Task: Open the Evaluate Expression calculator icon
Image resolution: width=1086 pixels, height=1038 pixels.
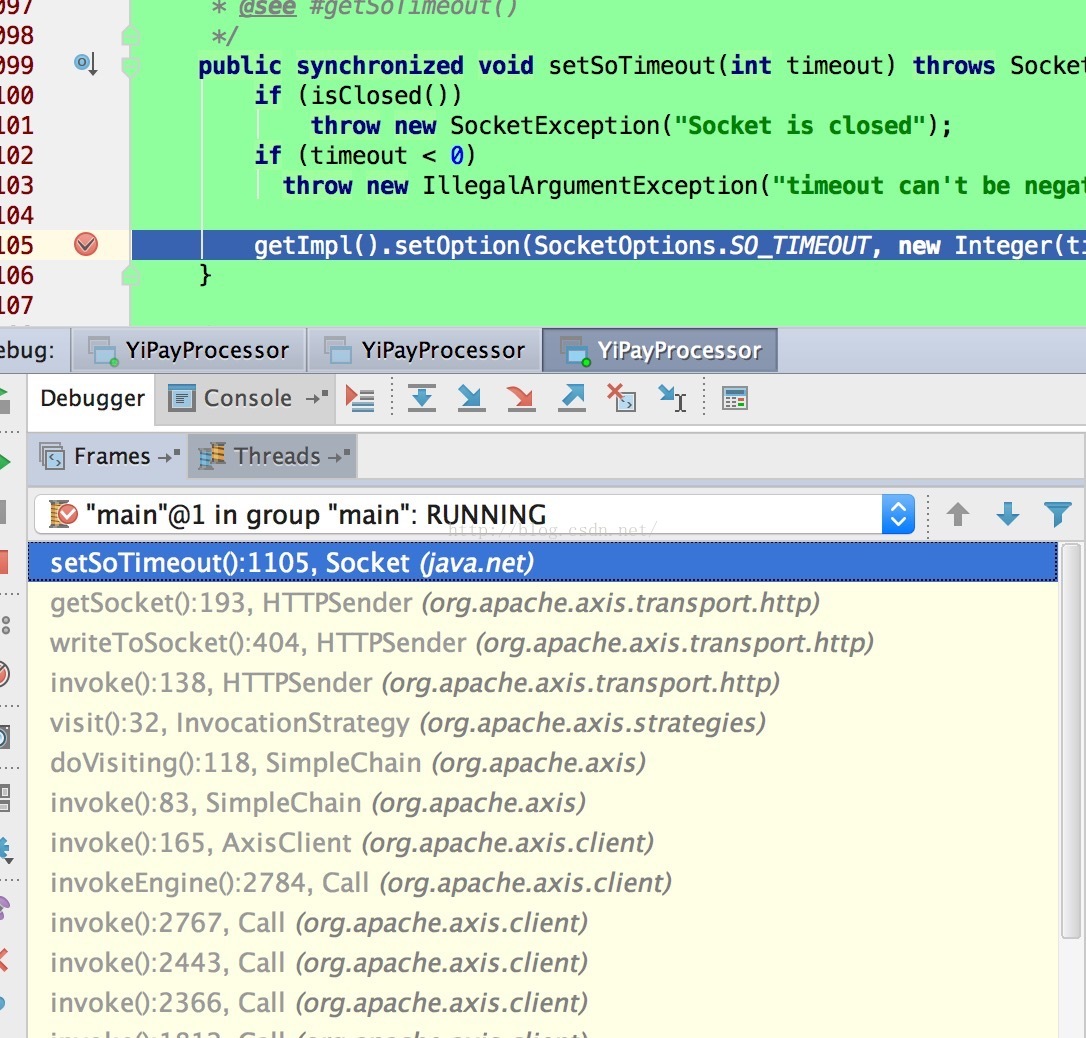Action: point(734,399)
